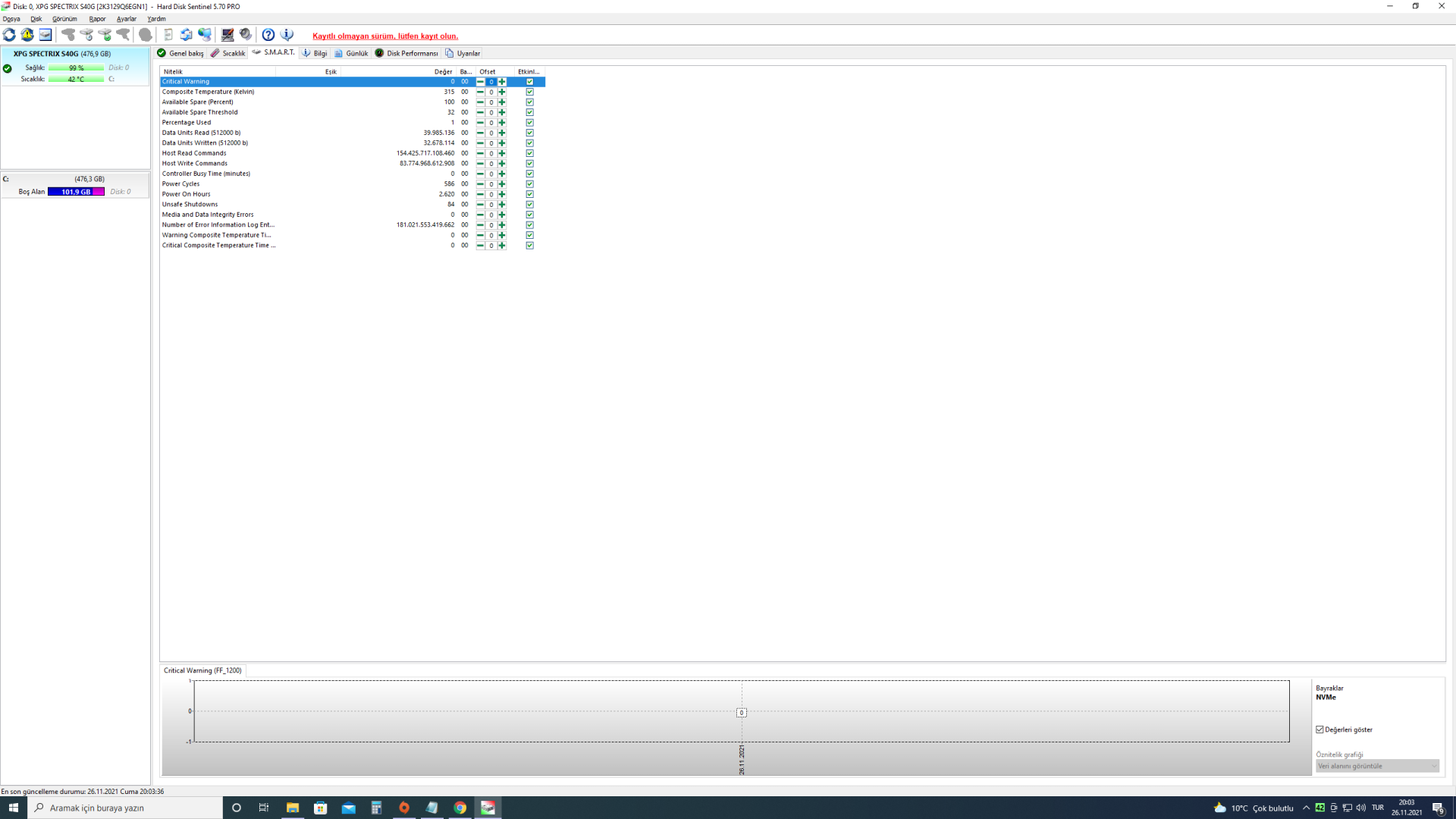This screenshot has height=819, width=1456.
Task: Click the help question mark icon
Action: pyautogui.click(x=268, y=35)
